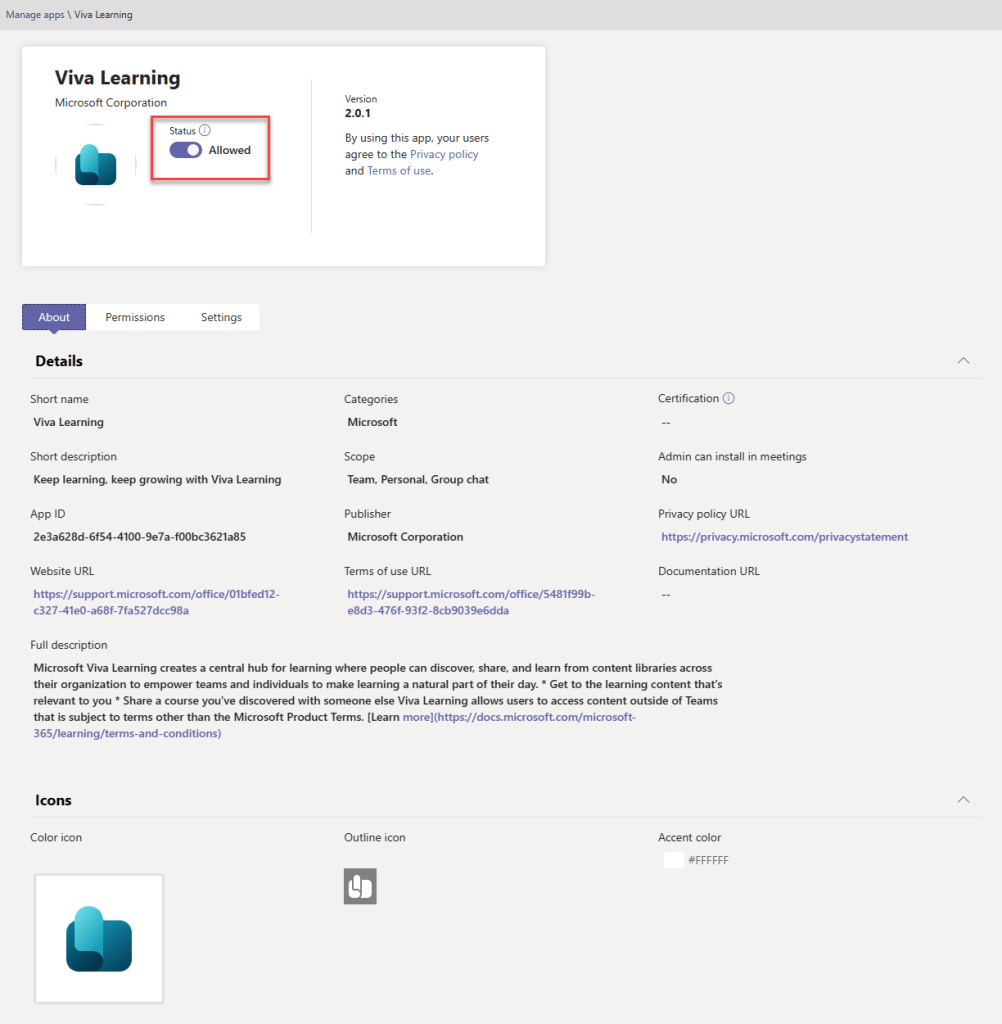This screenshot has width=1002, height=1024.
Task: Toggle the app Status from Allowed
Action: click(185, 148)
